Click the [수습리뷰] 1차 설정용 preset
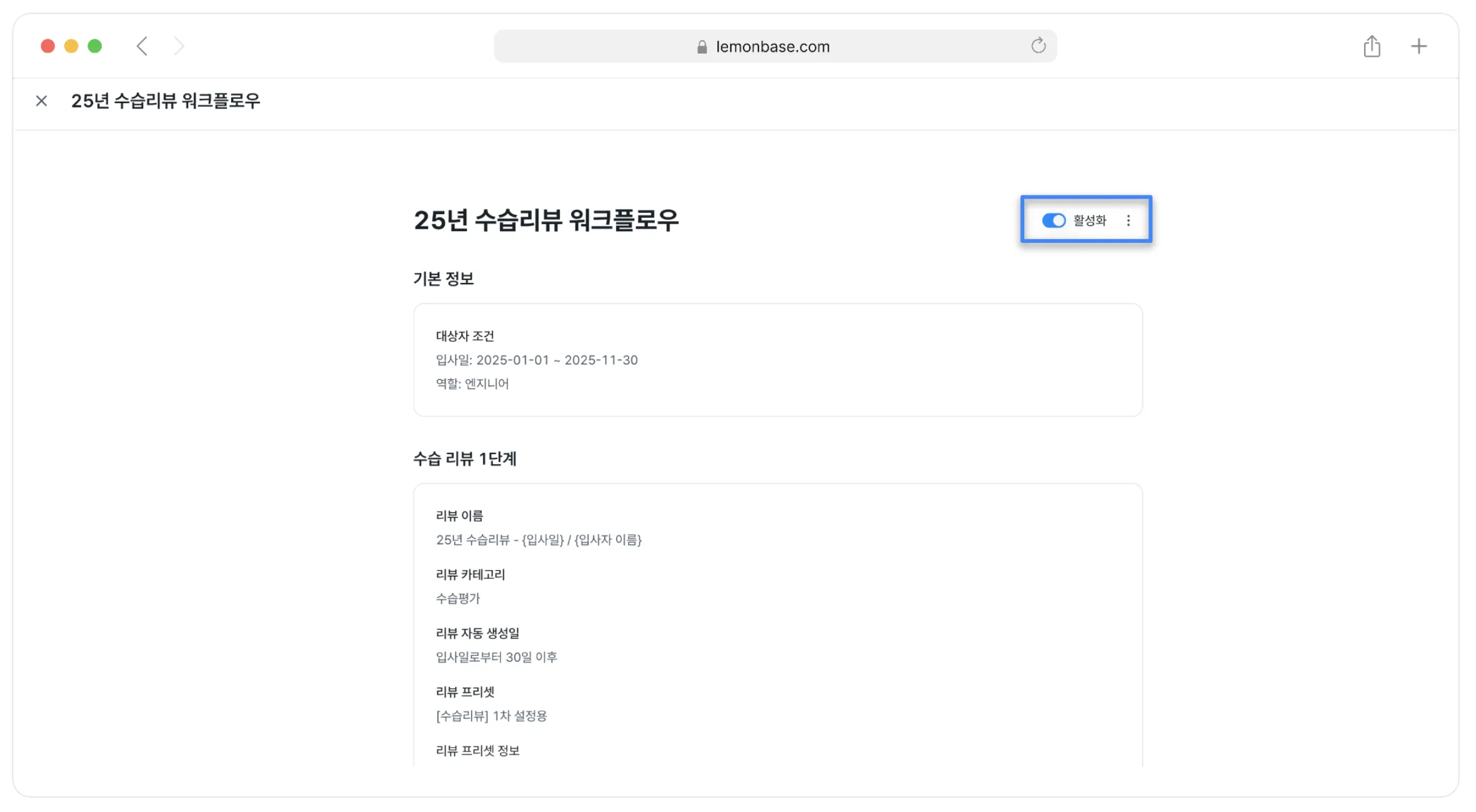 [492, 716]
